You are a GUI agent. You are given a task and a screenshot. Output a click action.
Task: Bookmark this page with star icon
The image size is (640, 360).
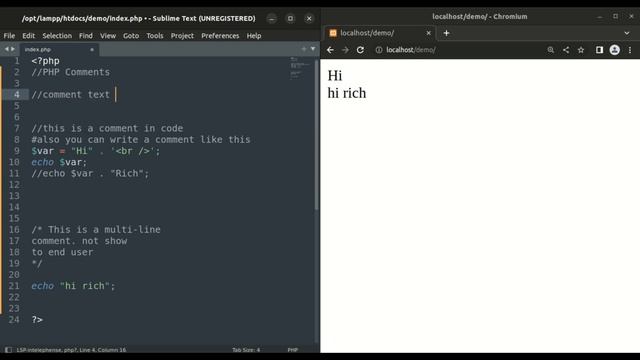(x=581, y=50)
